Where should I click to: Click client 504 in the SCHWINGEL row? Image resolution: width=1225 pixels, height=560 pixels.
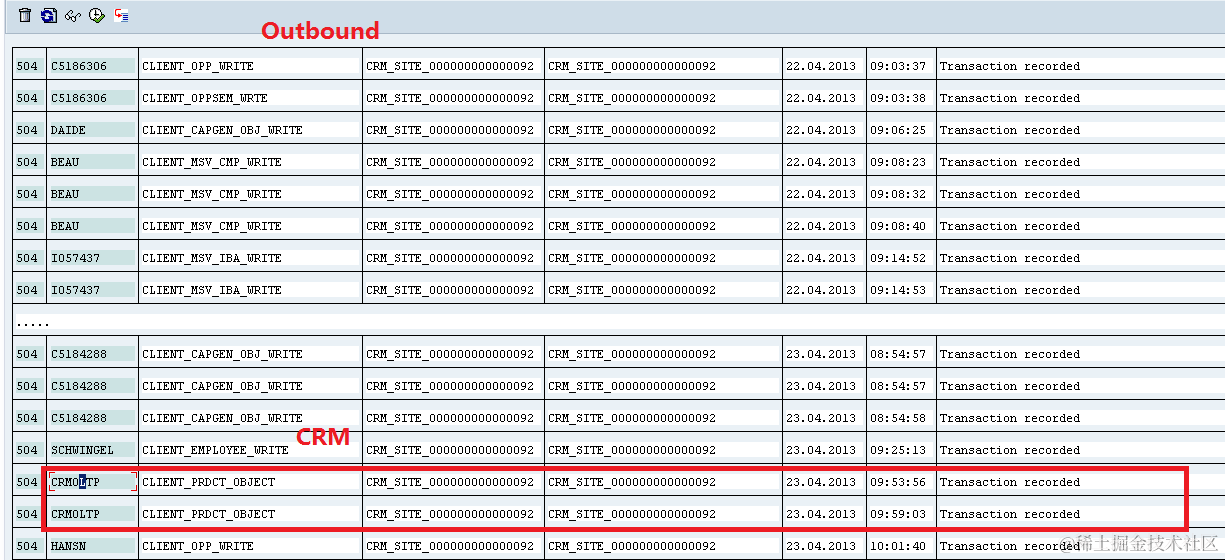click(x=28, y=450)
